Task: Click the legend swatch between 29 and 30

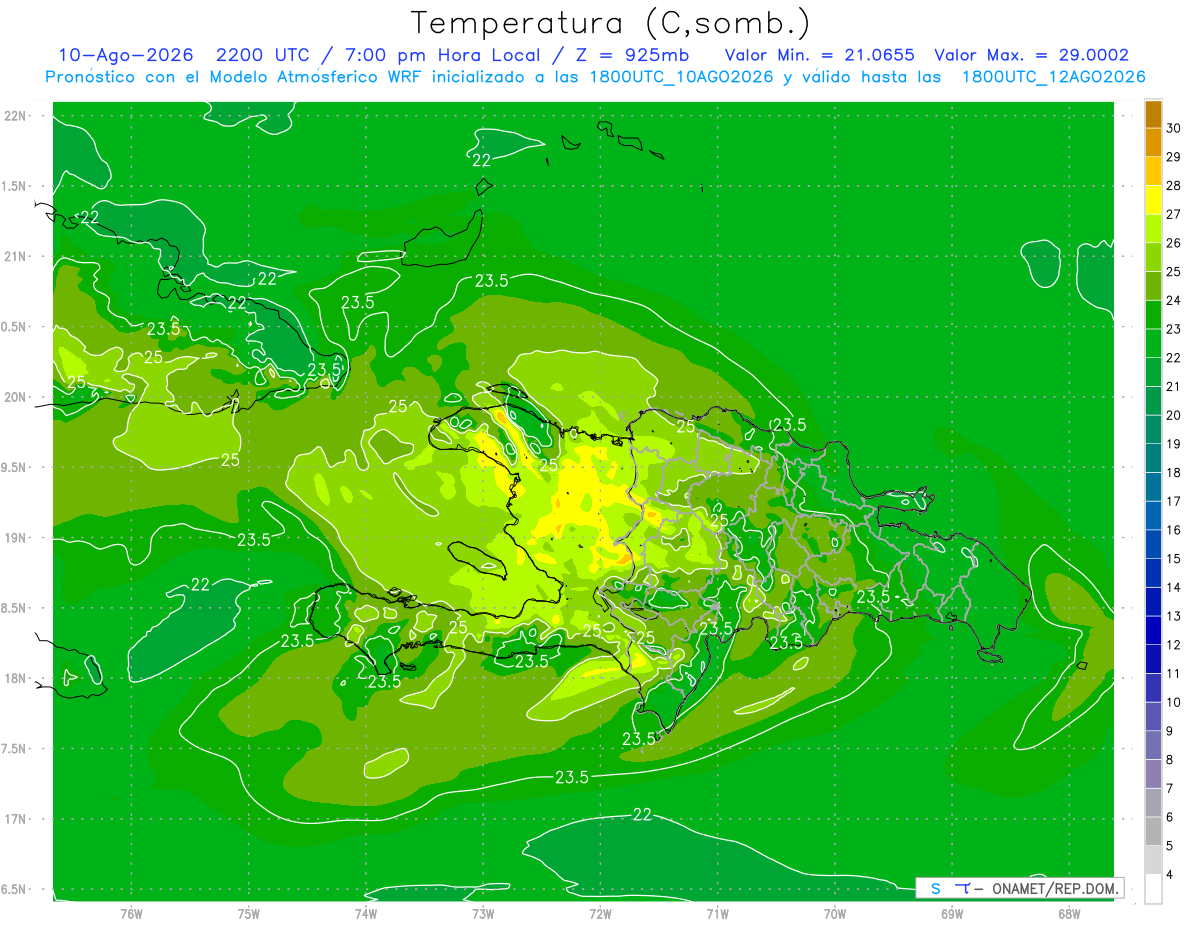Action: pyautogui.click(x=1153, y=142)
